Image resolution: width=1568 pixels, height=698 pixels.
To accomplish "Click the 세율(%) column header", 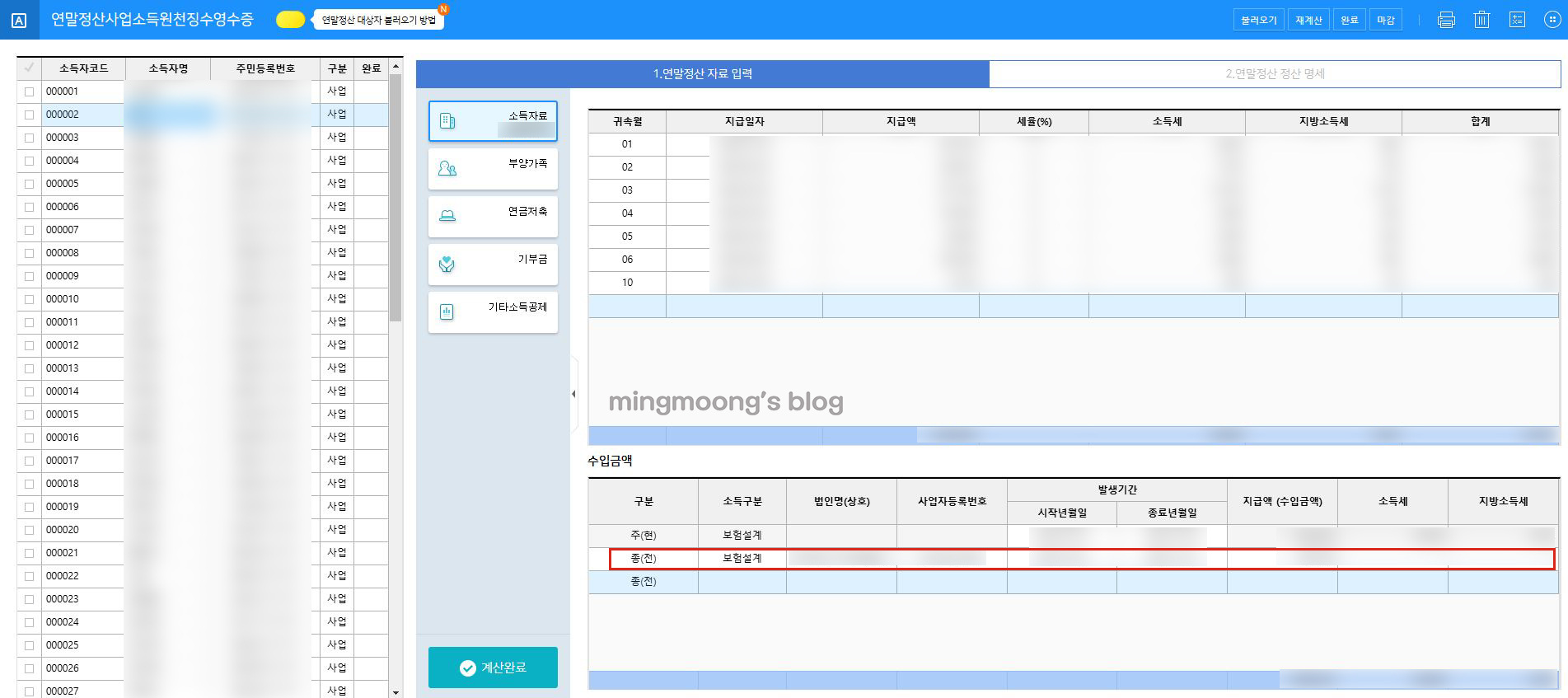I will click(x=1034, y=121).
